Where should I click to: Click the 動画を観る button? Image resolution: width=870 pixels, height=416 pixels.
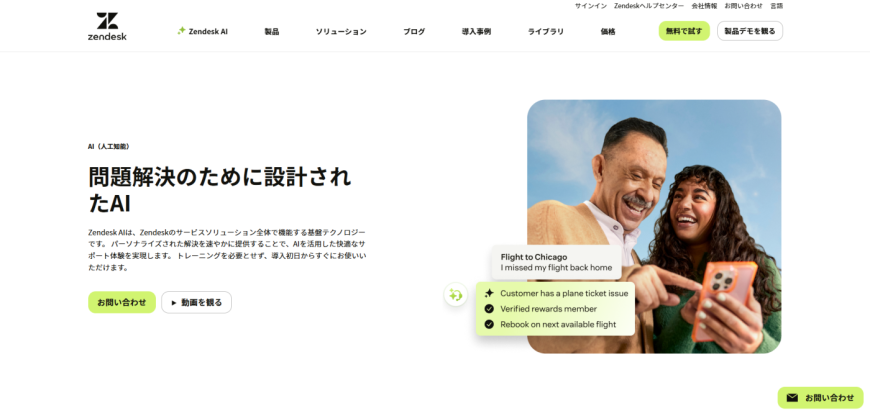point(196,302)
